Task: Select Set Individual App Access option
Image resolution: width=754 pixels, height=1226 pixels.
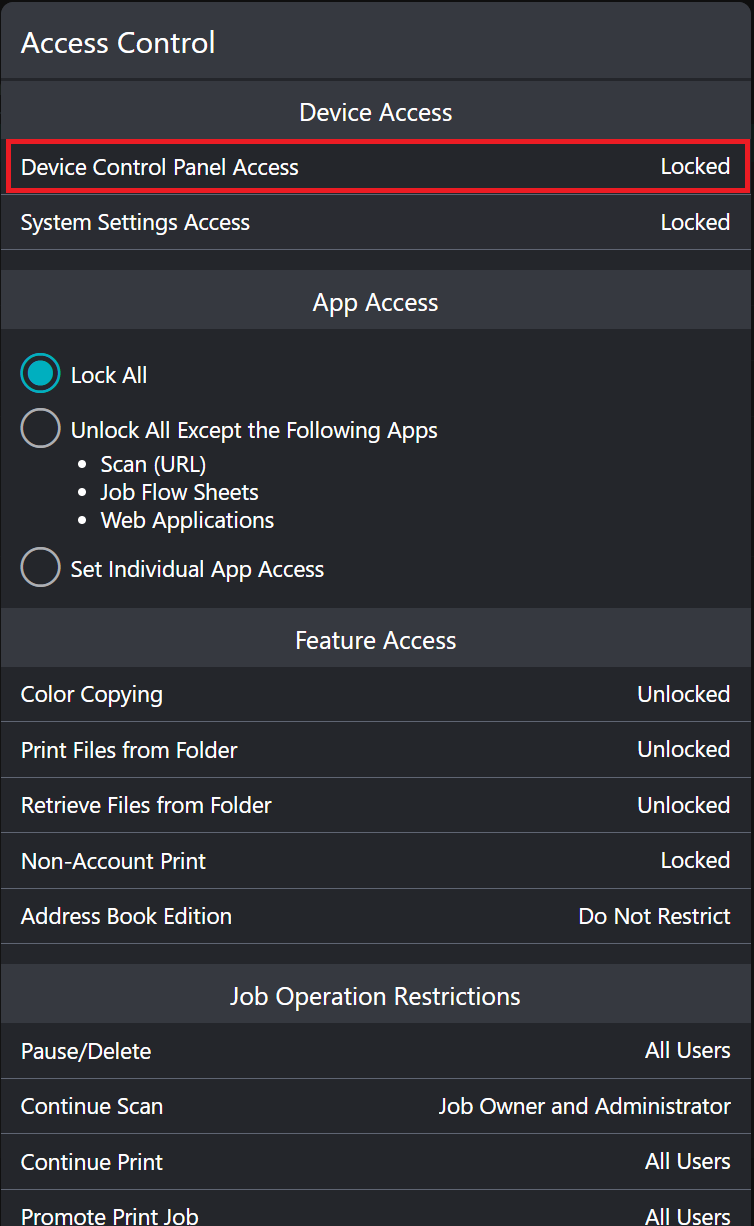Action: [41, 569]
